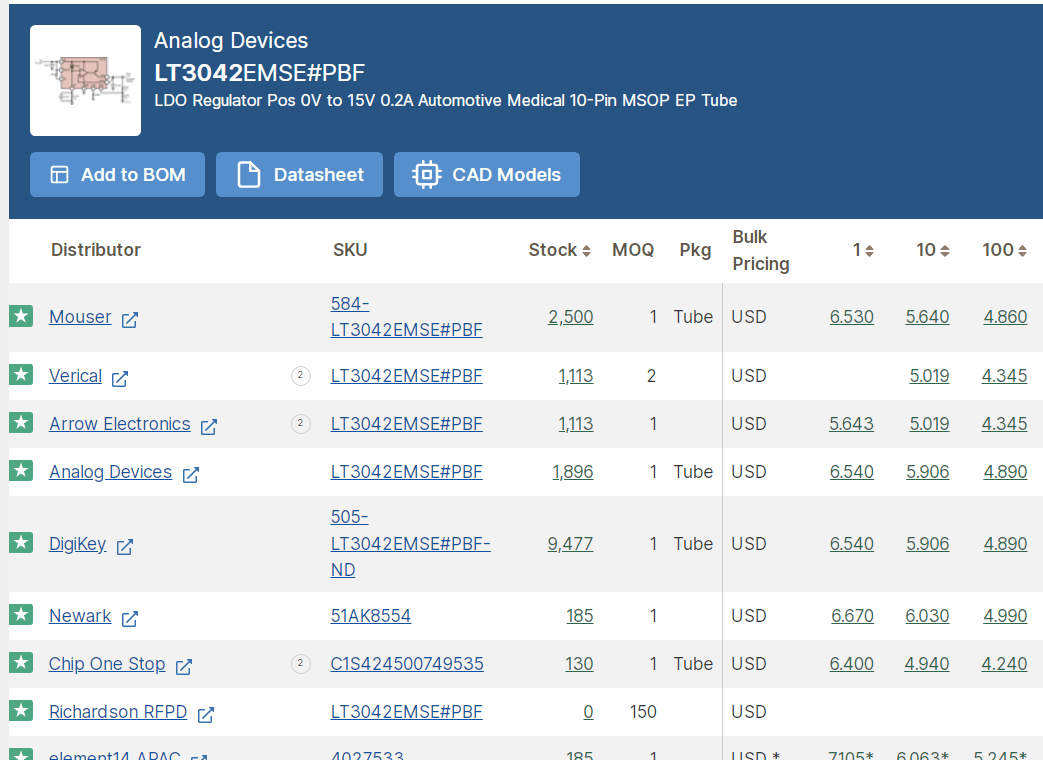Viewport: 1043px width, 760px height.
Task: Click the circled 2 badge in Chip One Stop row
Action: click(x=301, y=664)
